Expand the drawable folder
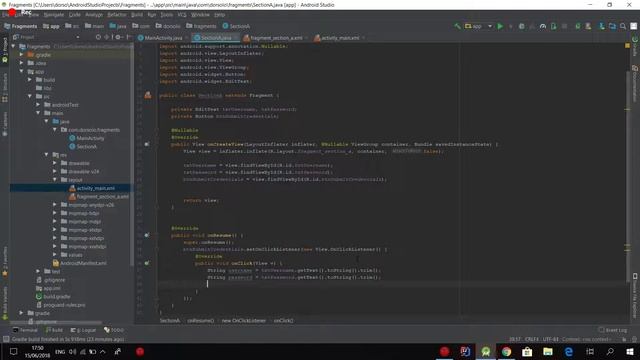640x360 pixels. pos(54,163)
